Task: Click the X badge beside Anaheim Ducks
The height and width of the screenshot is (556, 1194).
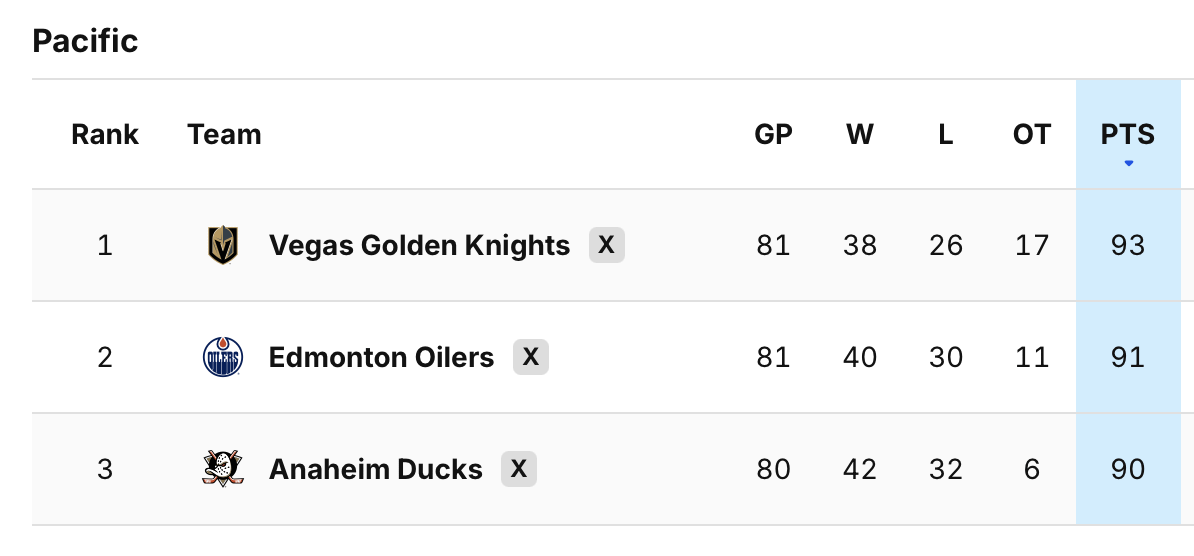Action: pyautogui.click(x=518, y=469)
